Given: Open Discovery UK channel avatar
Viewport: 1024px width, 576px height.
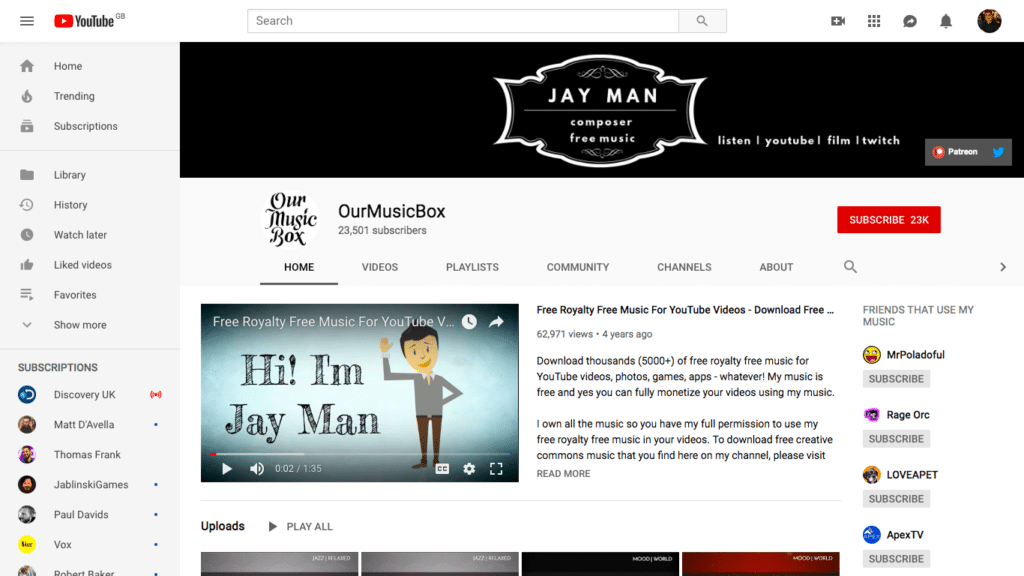Looking at the screenshot, I should click(x=27, y=394).
